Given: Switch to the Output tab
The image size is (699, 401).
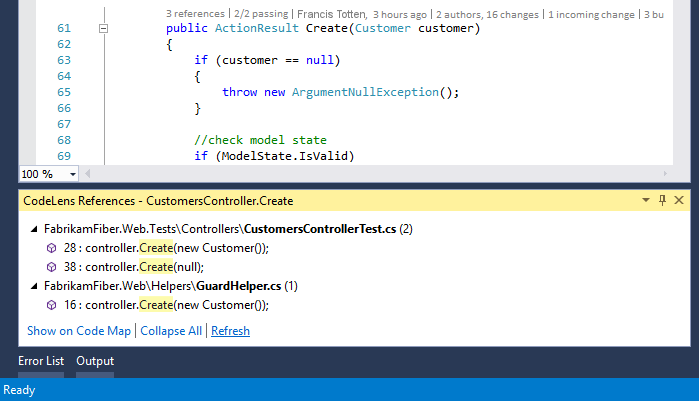Looking at the screenshot, I should tap(95, 361).
